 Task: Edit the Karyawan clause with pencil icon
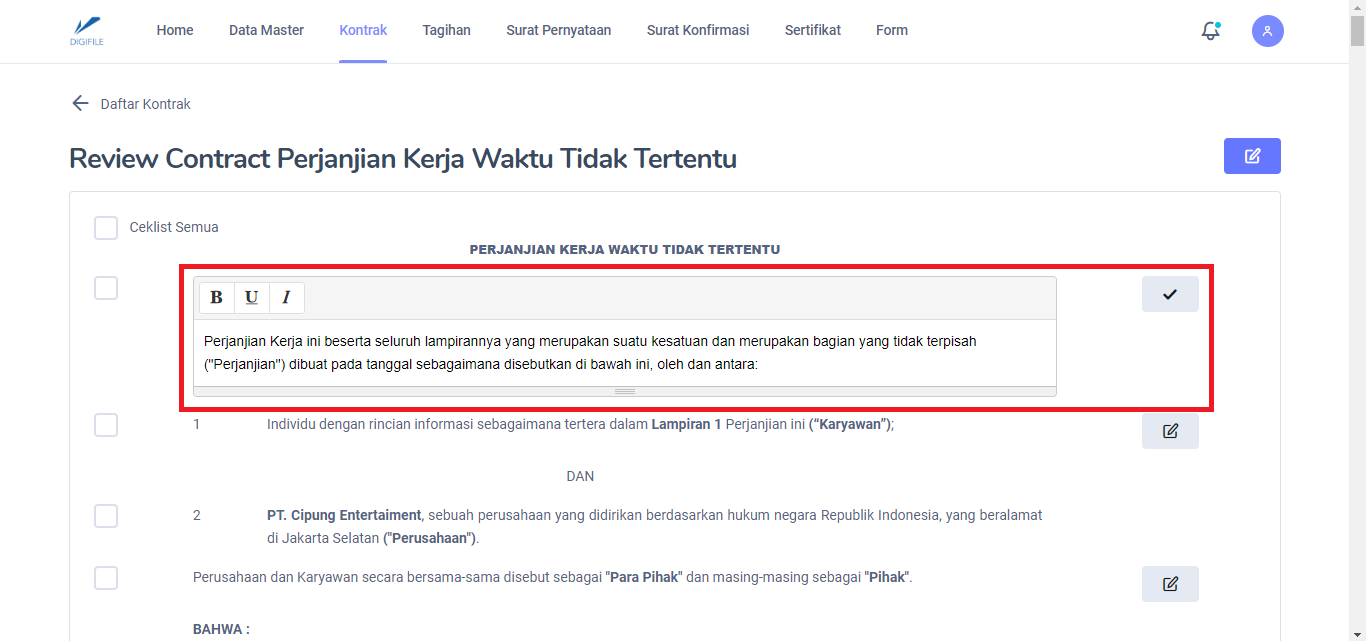point(1170,431)
